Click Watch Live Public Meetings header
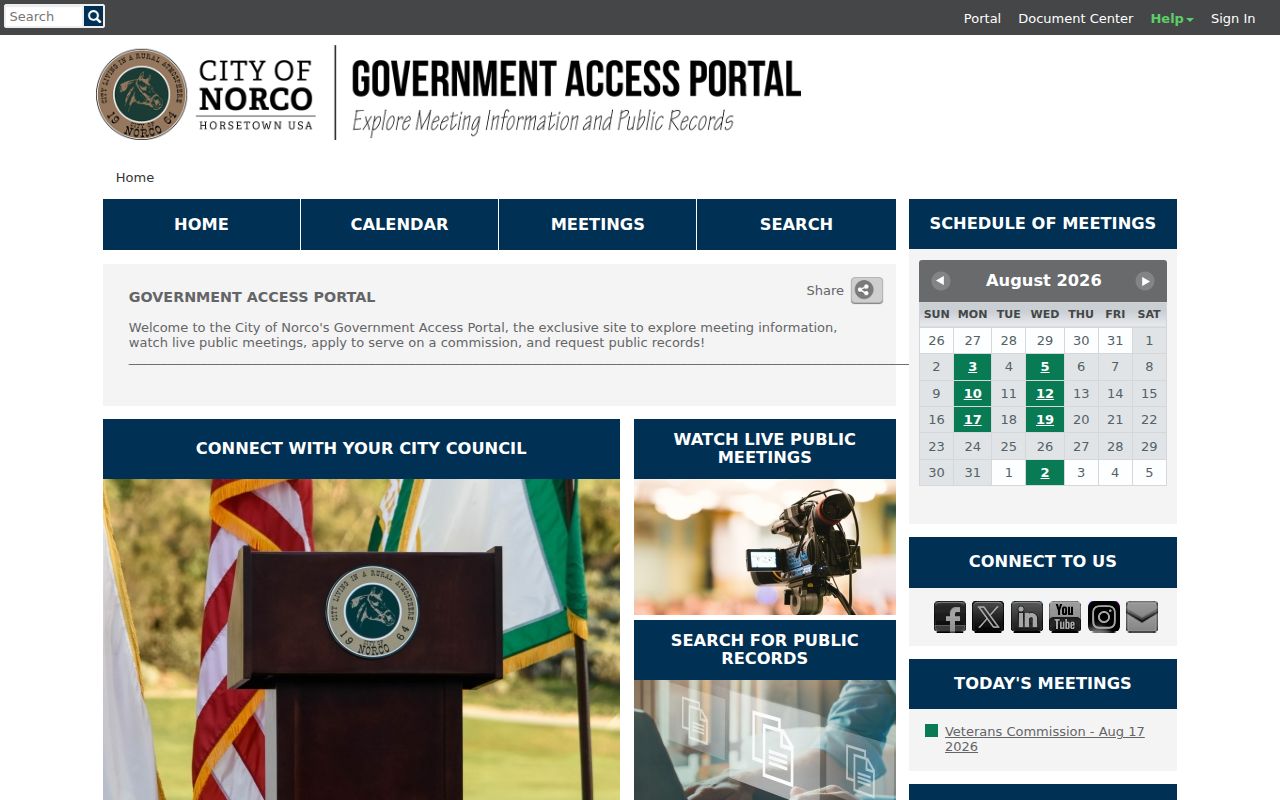Image resolution: width=1280 pixels, height=800 pixels. [765, 448]
